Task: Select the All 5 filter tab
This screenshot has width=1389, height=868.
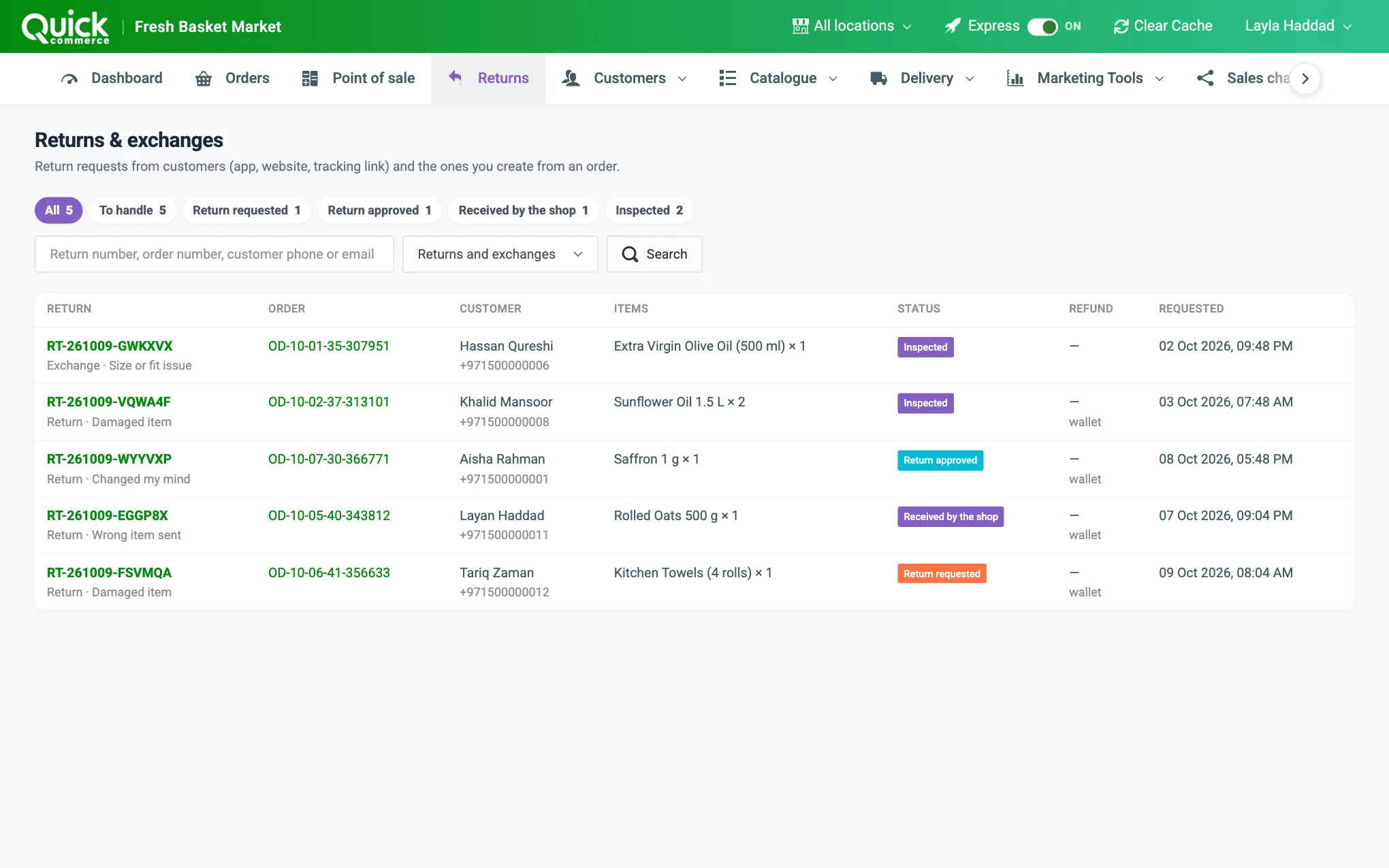Action: tap(59, 210)
